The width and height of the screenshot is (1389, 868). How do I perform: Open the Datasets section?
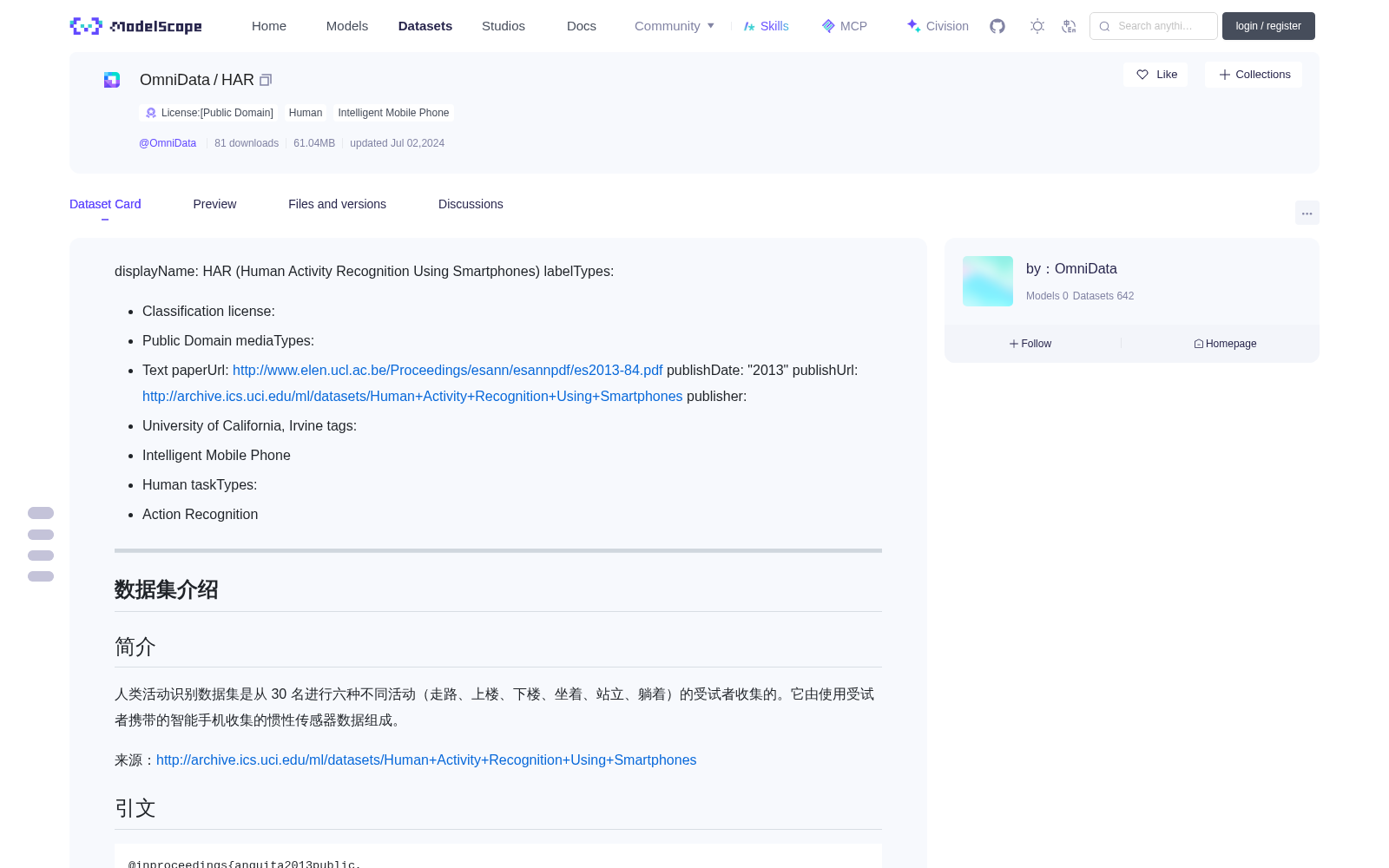(x=425, y=26)
